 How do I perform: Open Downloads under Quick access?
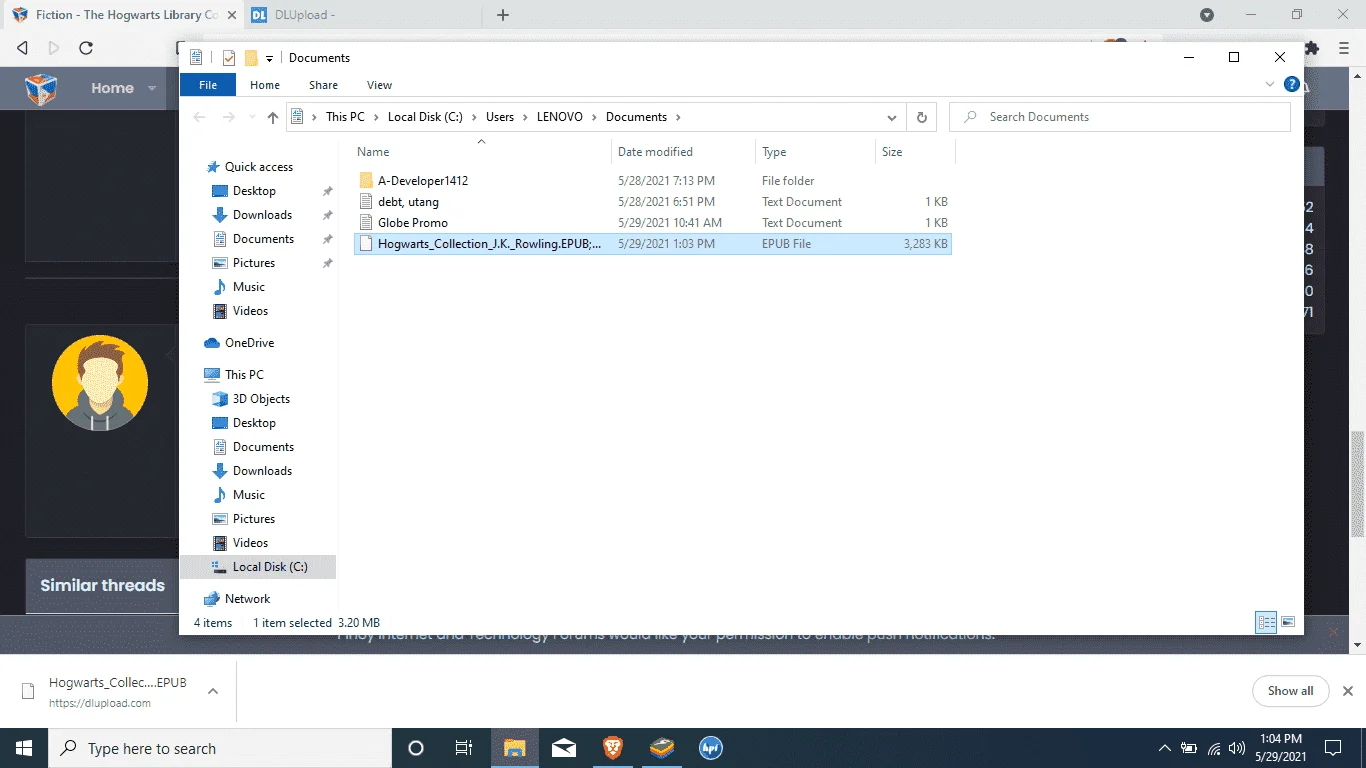coord(262,215)
